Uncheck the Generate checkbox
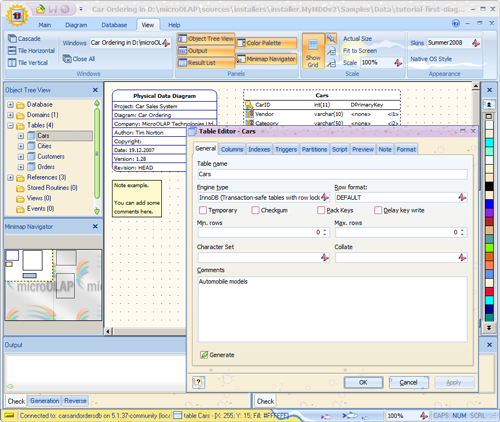The width and height of the screenshot is (500, 422). tap(204, 355)
